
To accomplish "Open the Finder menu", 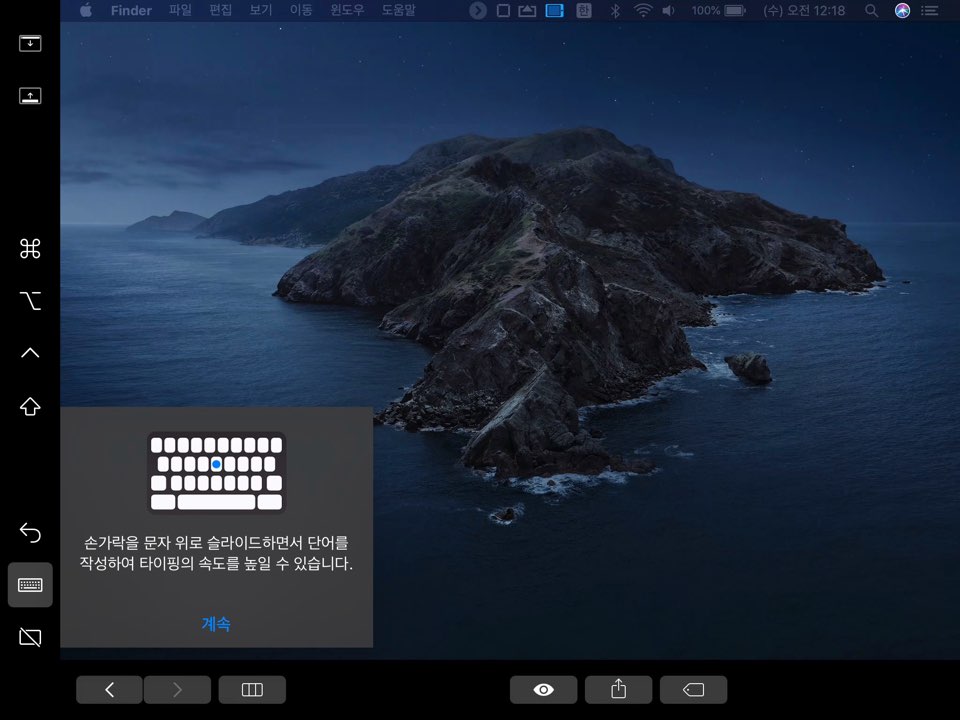I will click(131, 10).
